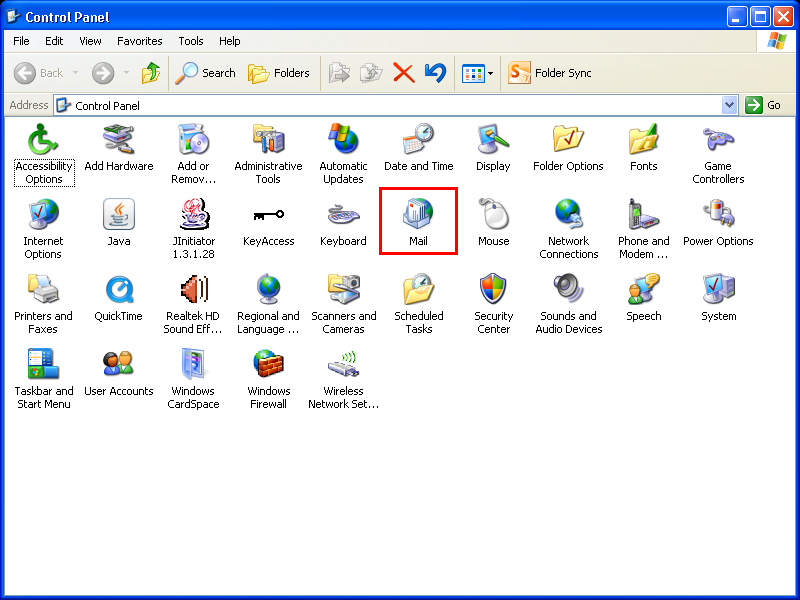Select Sounds and Audio Devices icon
Viewport: 800px width, 600px height.
(x=568, y=305)
